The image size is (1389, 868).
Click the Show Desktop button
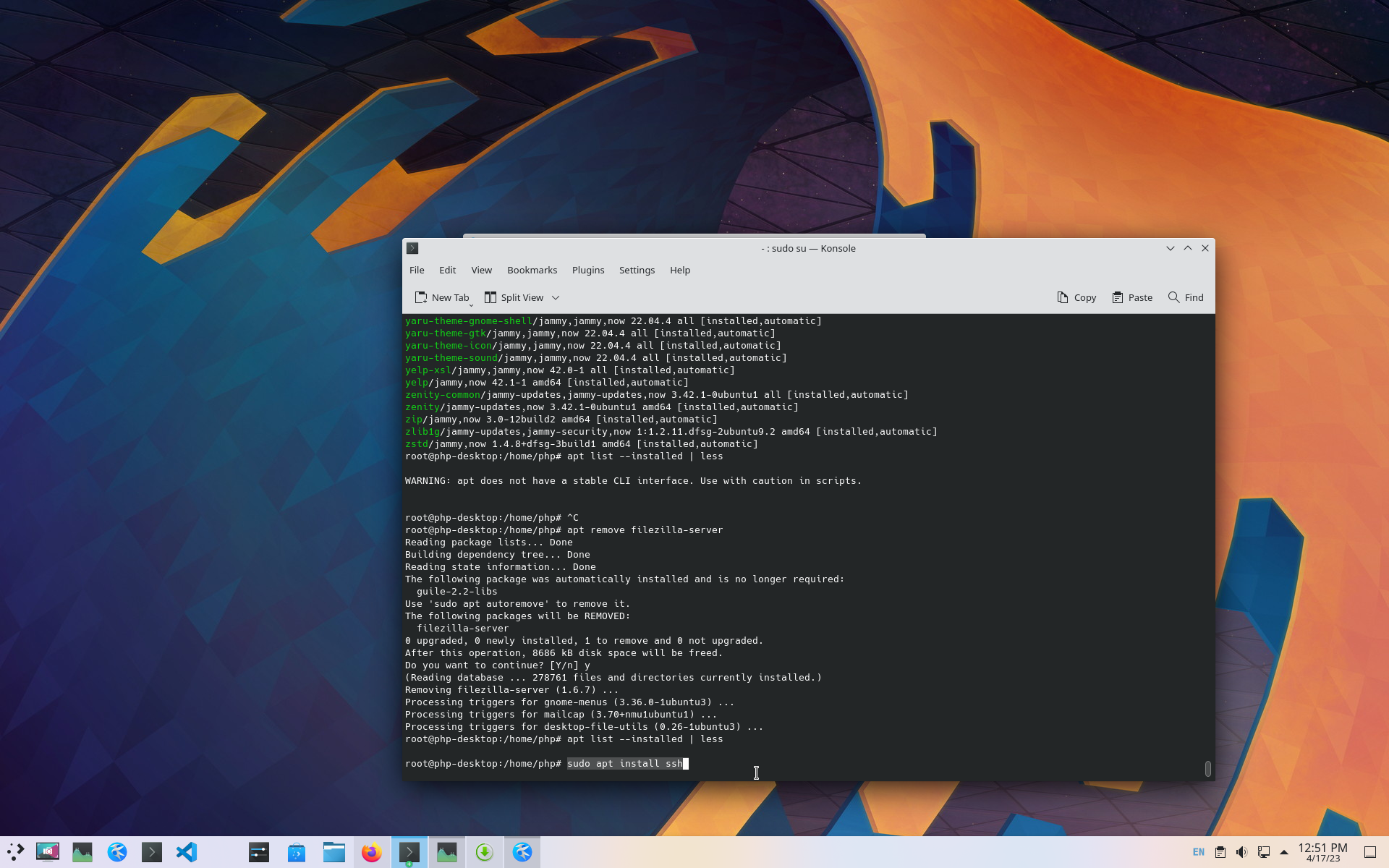[1369, 852]
